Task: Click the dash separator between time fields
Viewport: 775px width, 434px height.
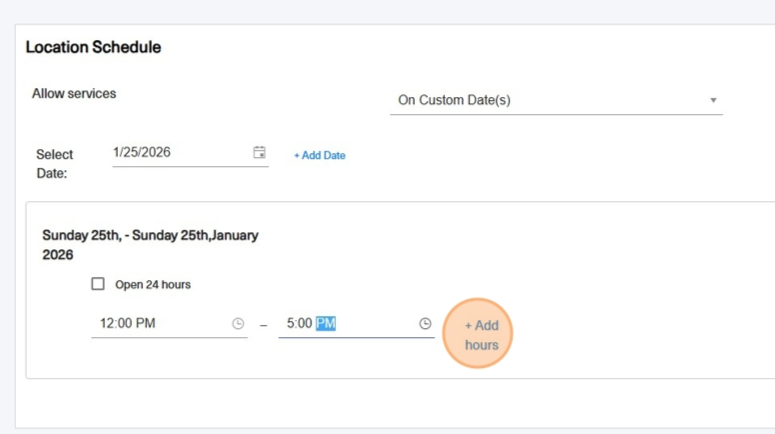Action: 263,325
